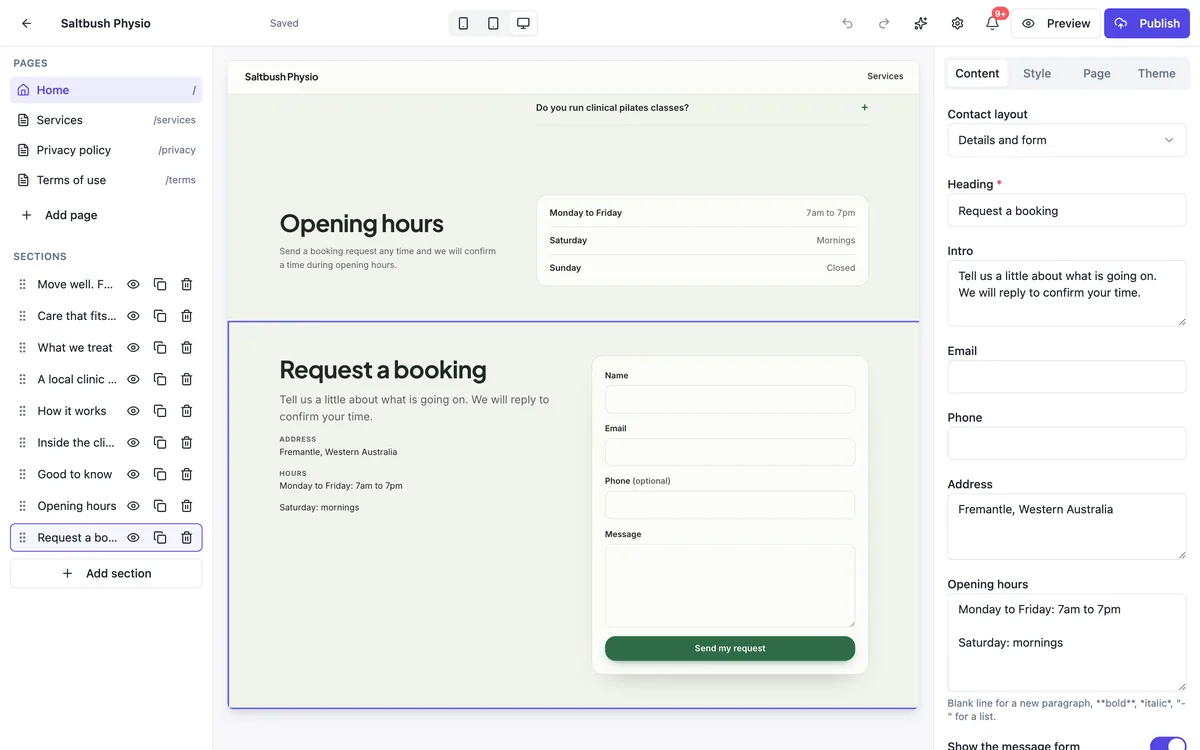Open notifications bell
1200x750 pixels.
click(992, 23)
